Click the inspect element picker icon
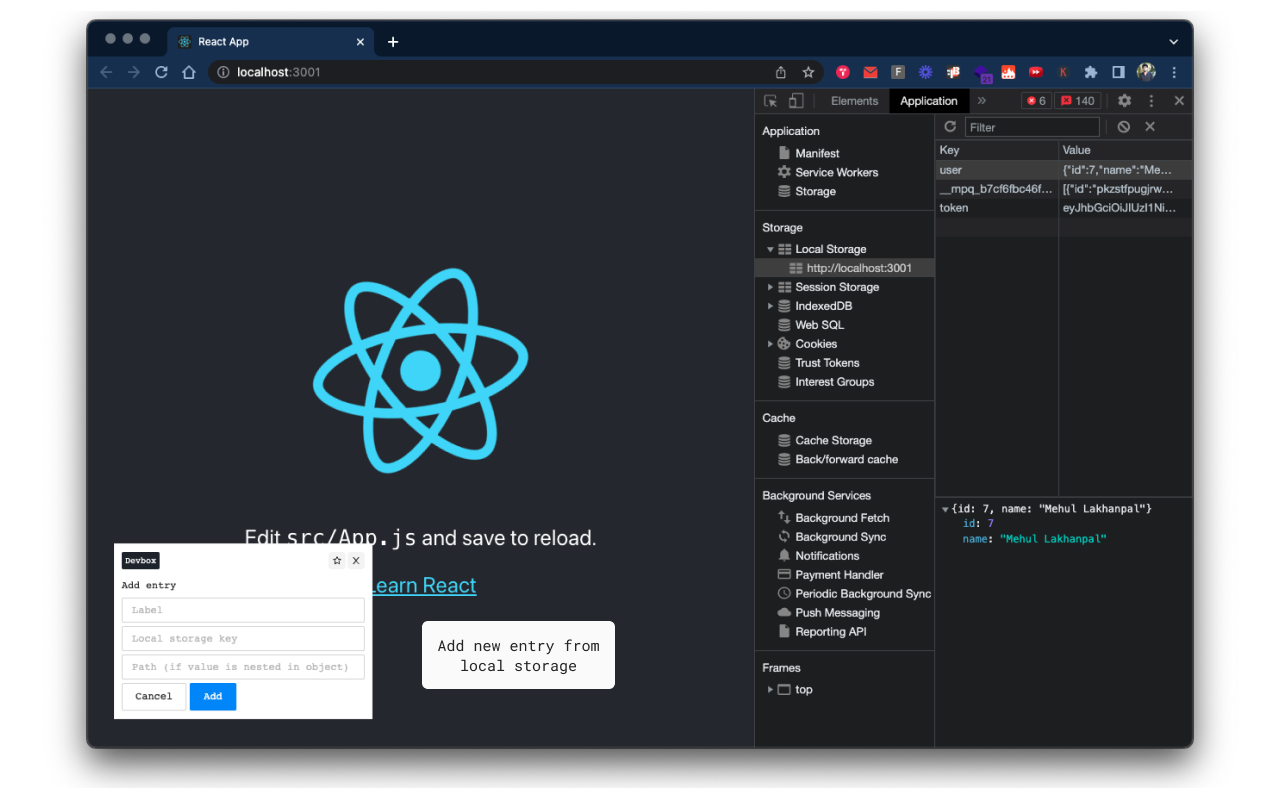The height and width of the screenshot is (800, 1280). pyautogui.click(x=770, y=101)
